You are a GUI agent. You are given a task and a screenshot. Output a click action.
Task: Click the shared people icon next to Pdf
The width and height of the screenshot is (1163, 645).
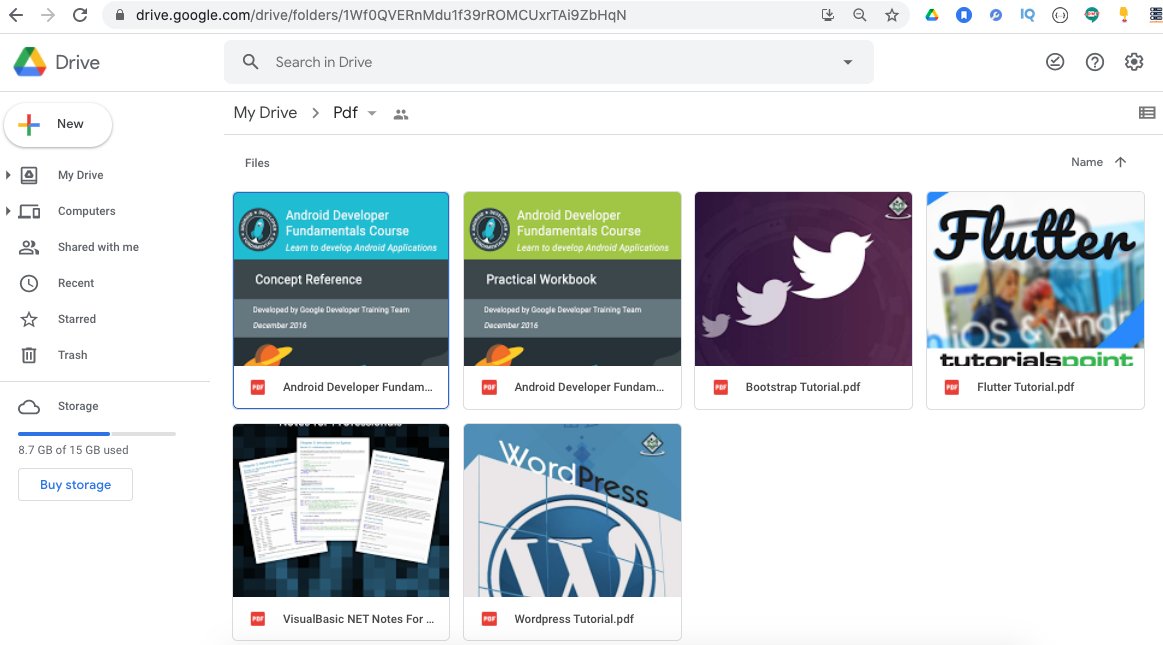tap(401, 114)
